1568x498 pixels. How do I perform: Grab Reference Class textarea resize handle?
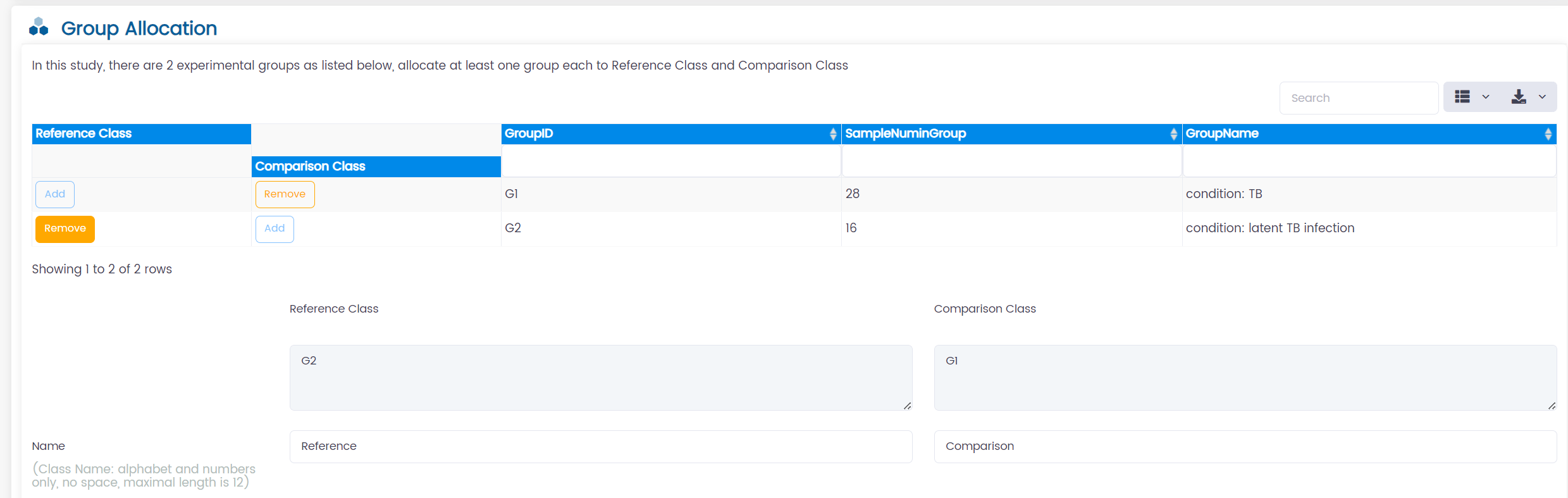907,406
